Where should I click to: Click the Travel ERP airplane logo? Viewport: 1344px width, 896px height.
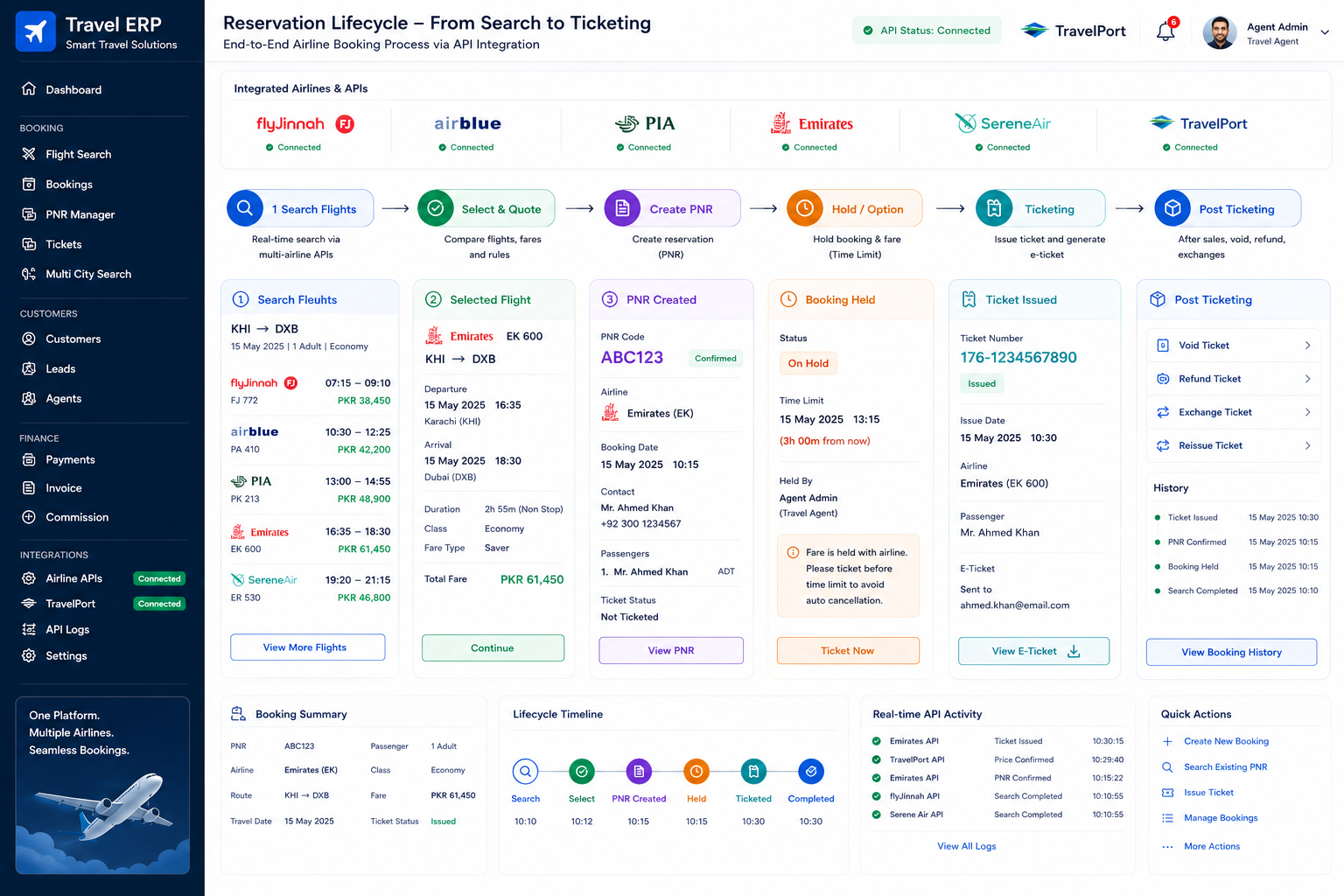pyautogui.click(x=36, y=31)
